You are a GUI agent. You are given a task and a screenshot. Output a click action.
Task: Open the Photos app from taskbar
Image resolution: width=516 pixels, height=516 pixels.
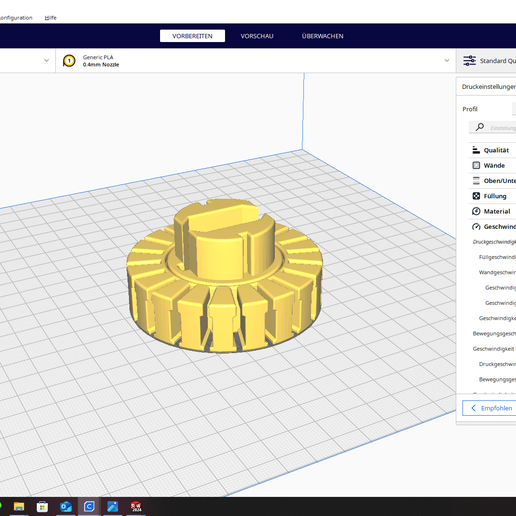tap(112, 507)
